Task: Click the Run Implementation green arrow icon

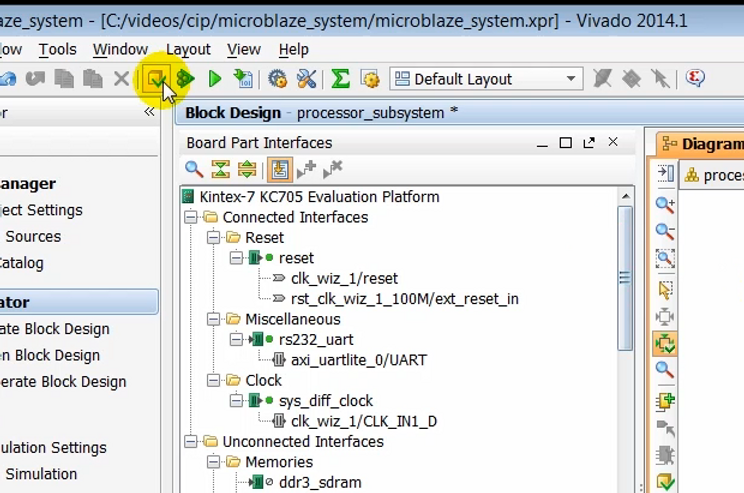Action: (214, 79)
